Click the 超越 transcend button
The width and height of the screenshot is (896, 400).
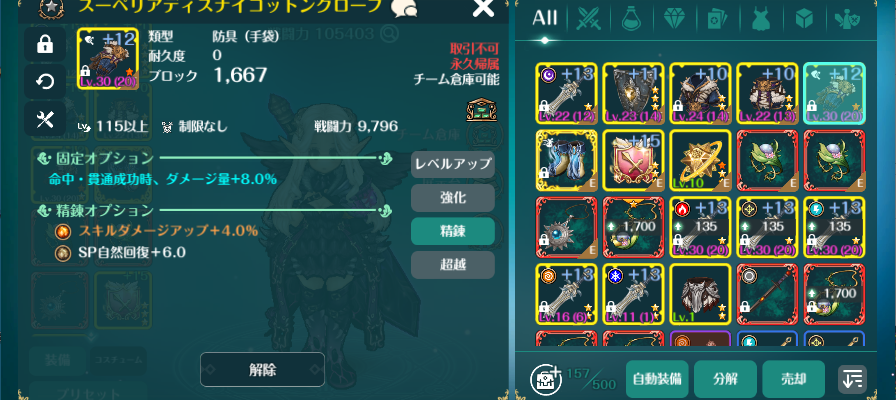[x=453, y=265]
